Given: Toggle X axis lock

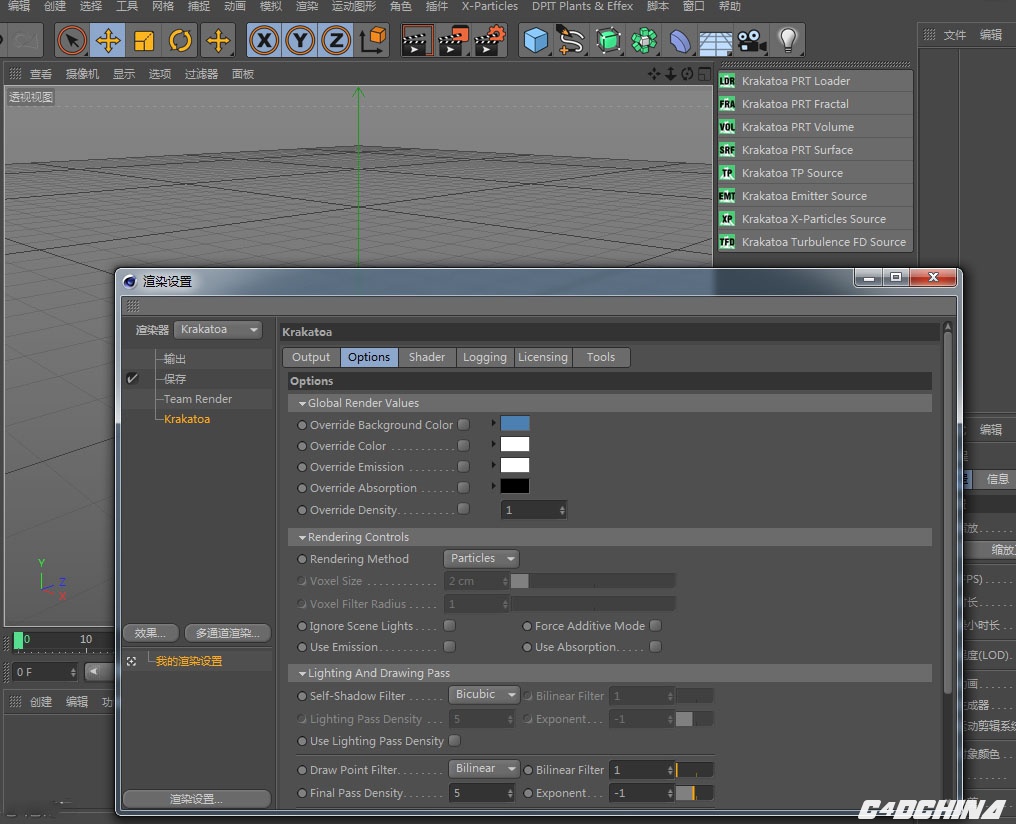Looking at the screenshot, I should pos(264,40).
